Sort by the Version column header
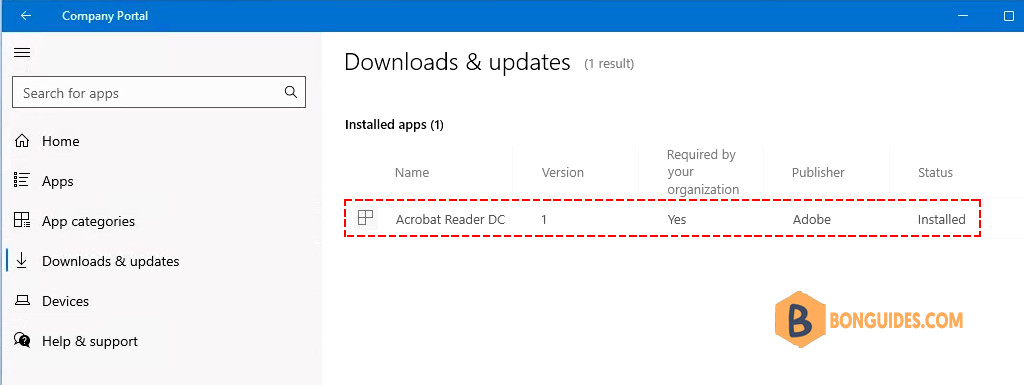1024x385 pixels. [562, 172]
